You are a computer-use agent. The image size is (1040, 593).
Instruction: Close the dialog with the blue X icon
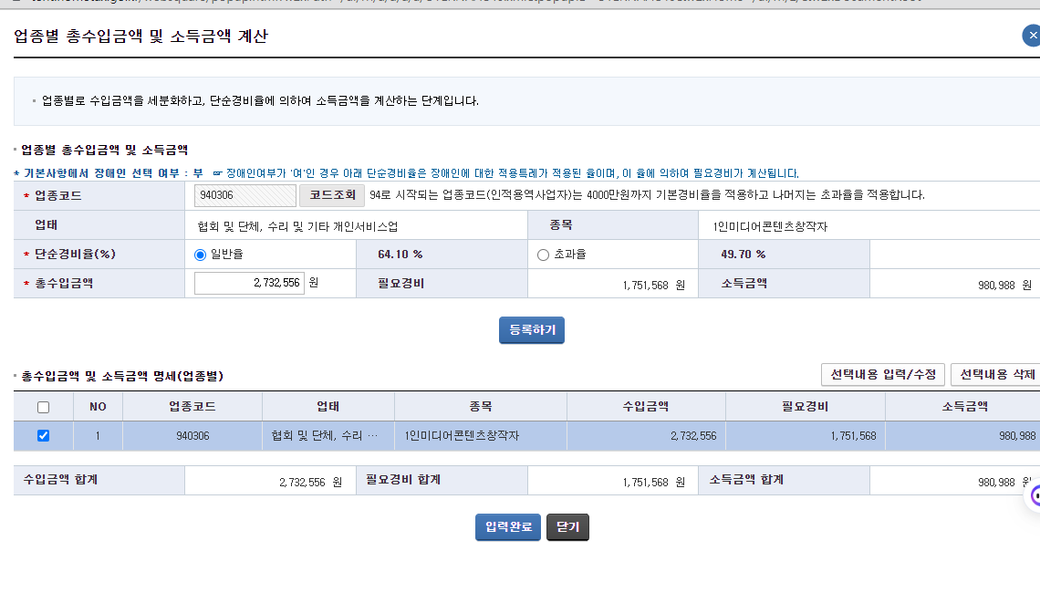coord(1032,36)
